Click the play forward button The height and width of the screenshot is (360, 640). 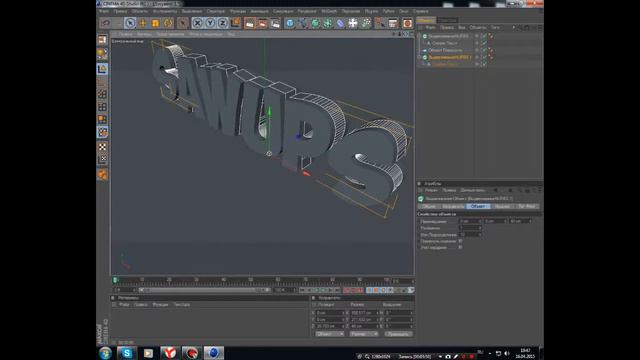(323, 290)
